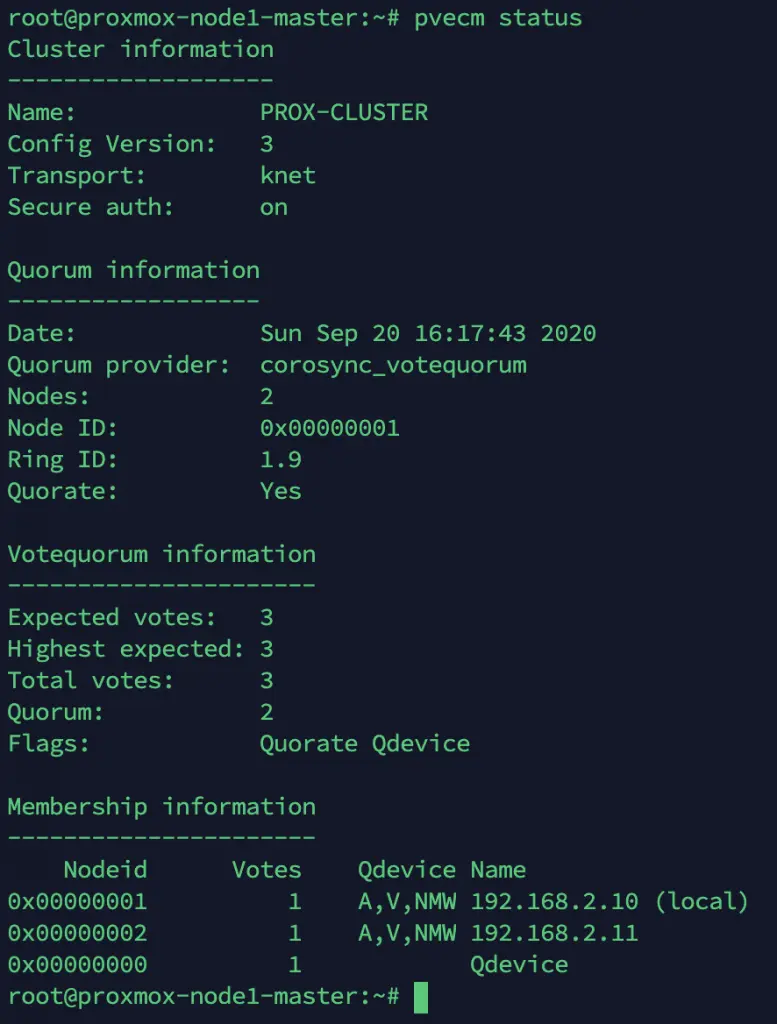Click the IP address 192.168.2.11
This screenshot has height=1024, width=777.
coord(554,933)
